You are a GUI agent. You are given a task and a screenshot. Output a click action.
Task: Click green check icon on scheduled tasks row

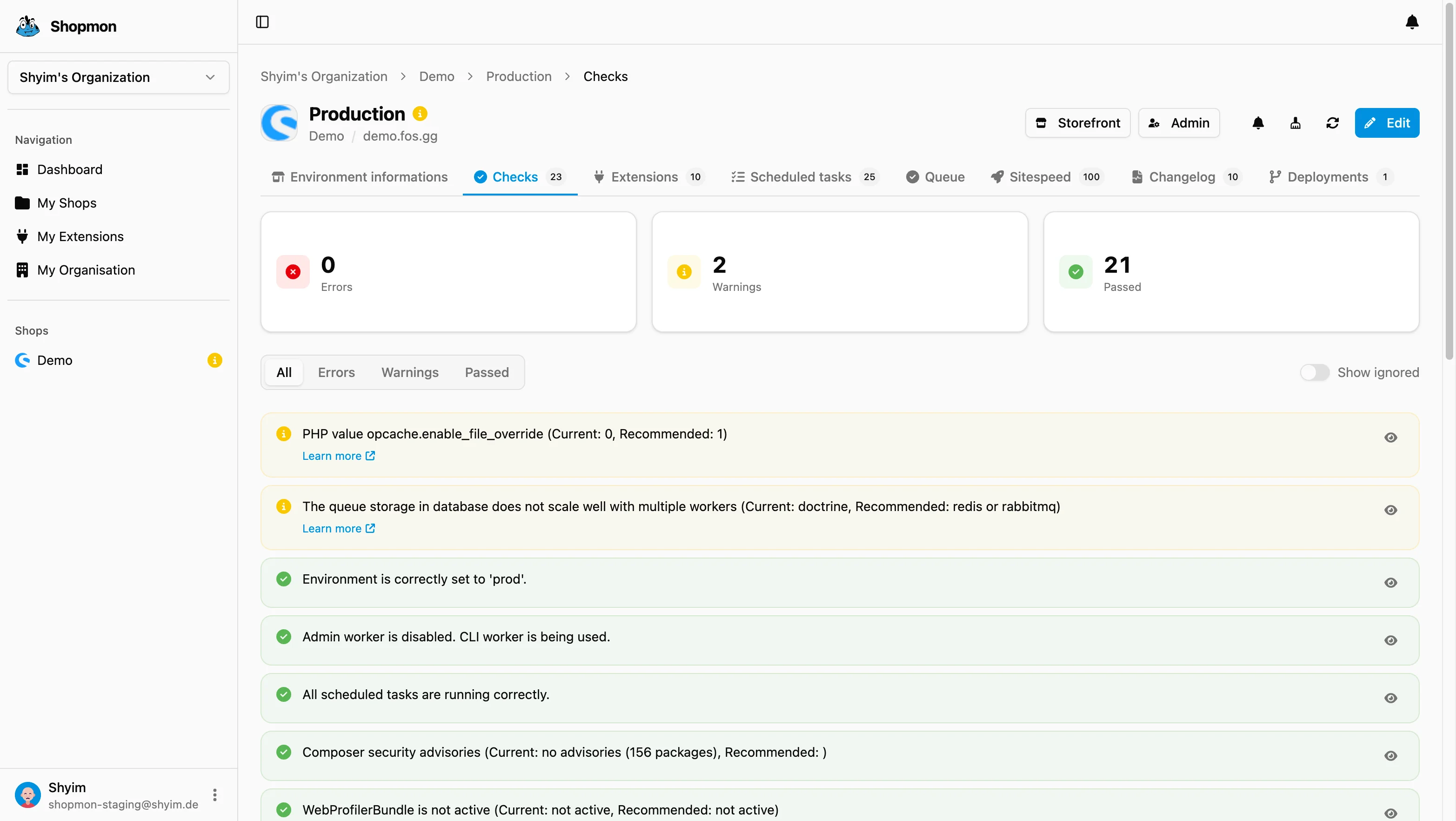284,694
